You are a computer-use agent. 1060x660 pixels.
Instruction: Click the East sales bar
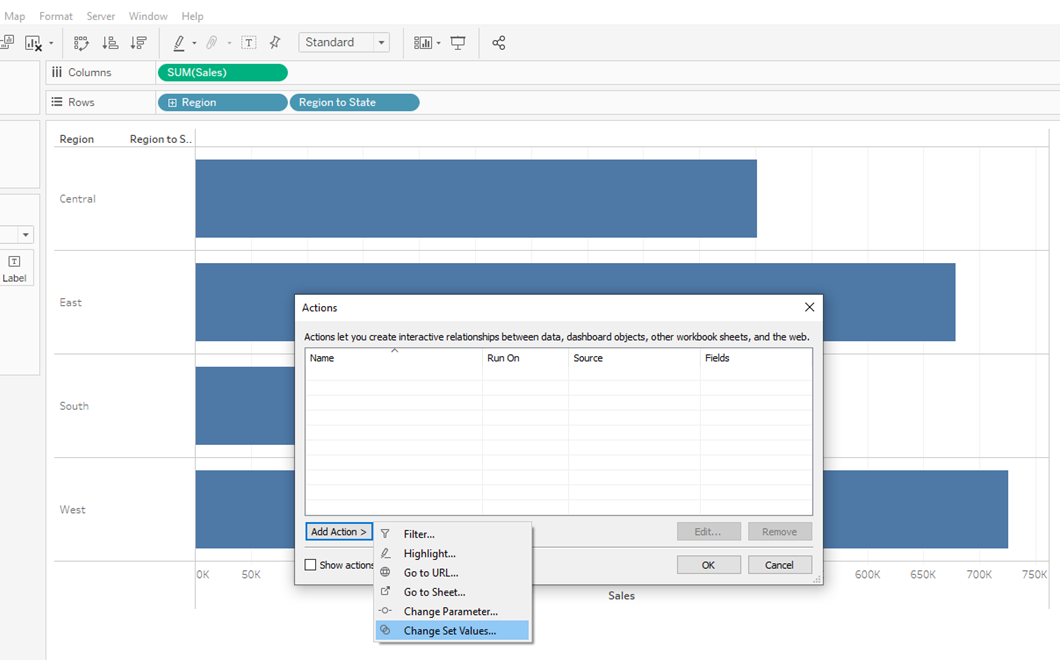point(575,279)
